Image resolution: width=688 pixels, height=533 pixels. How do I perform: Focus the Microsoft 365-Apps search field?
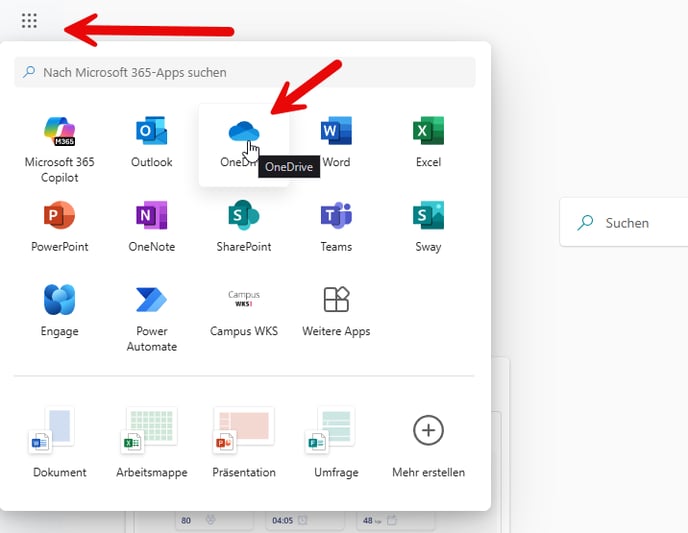click(245, 72)
